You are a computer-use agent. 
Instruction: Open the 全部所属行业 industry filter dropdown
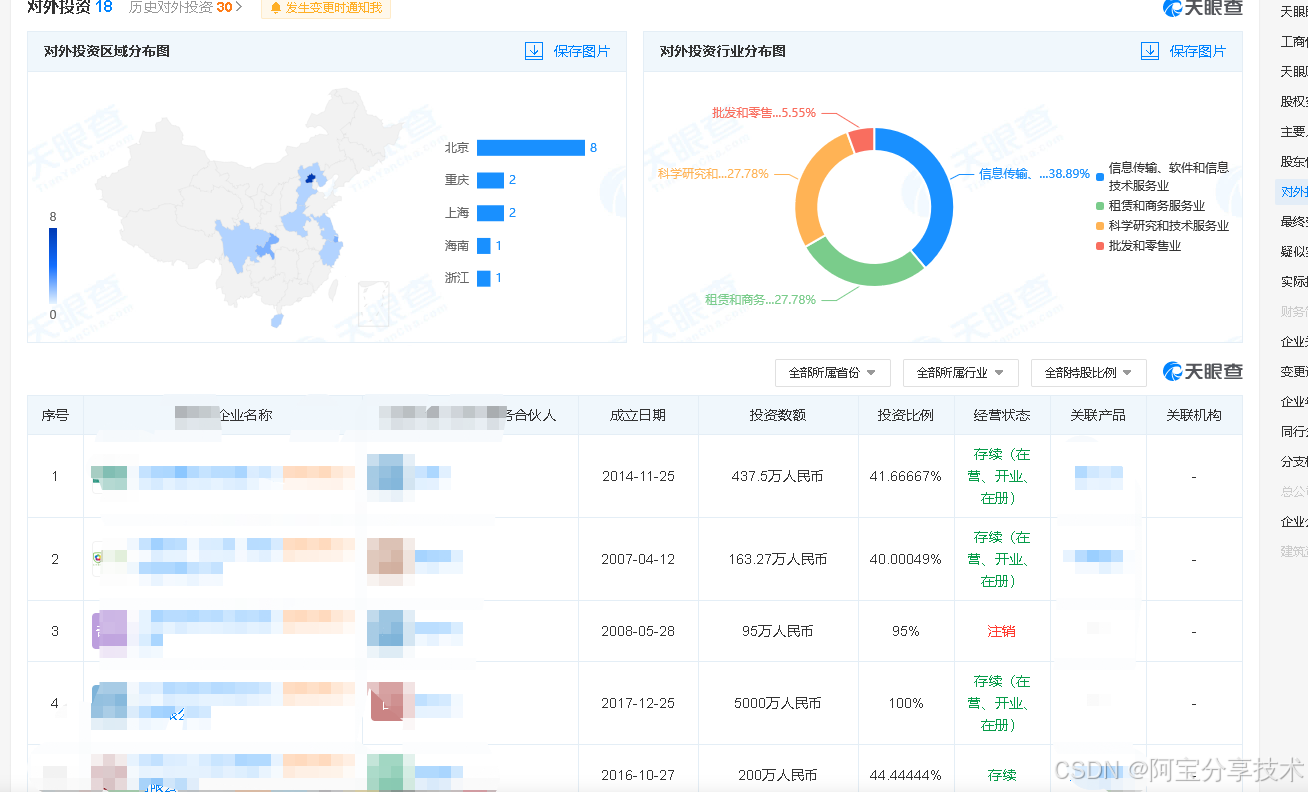coord(960,373)
